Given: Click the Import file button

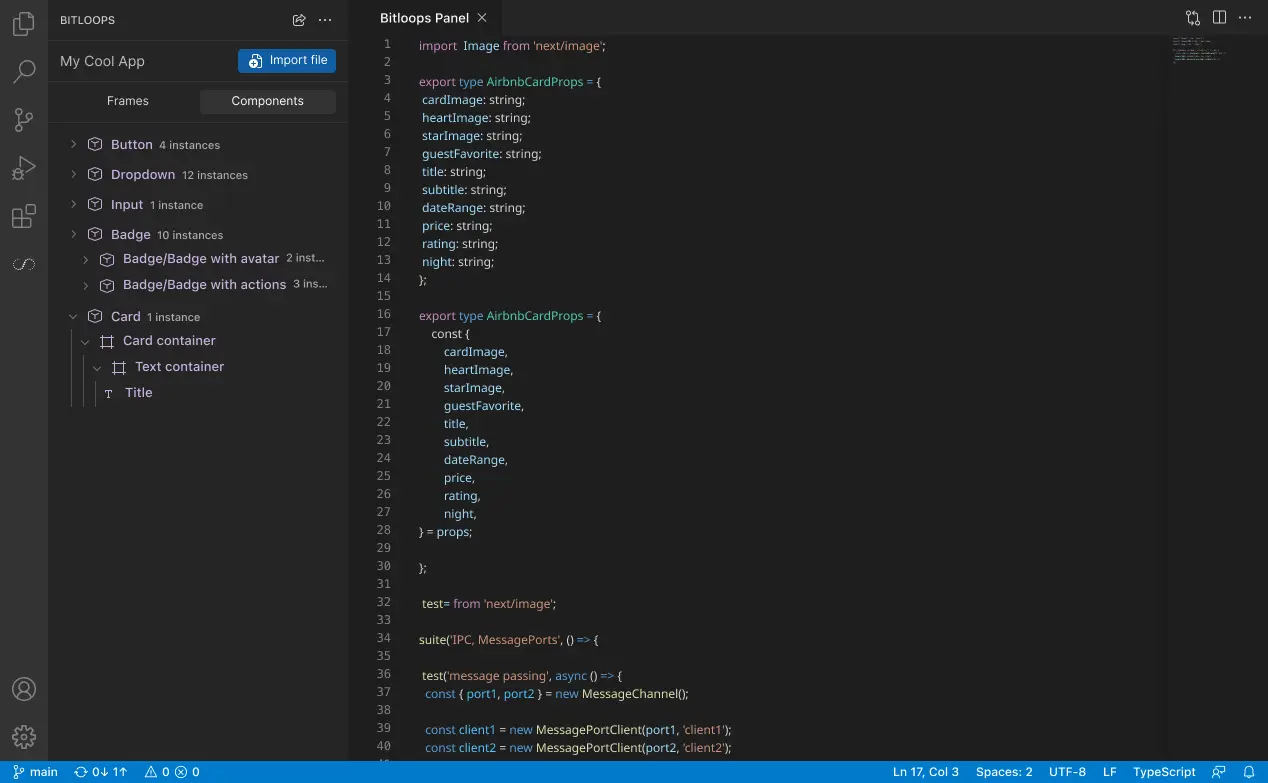Looking at the screenshot, I should 287,61.
